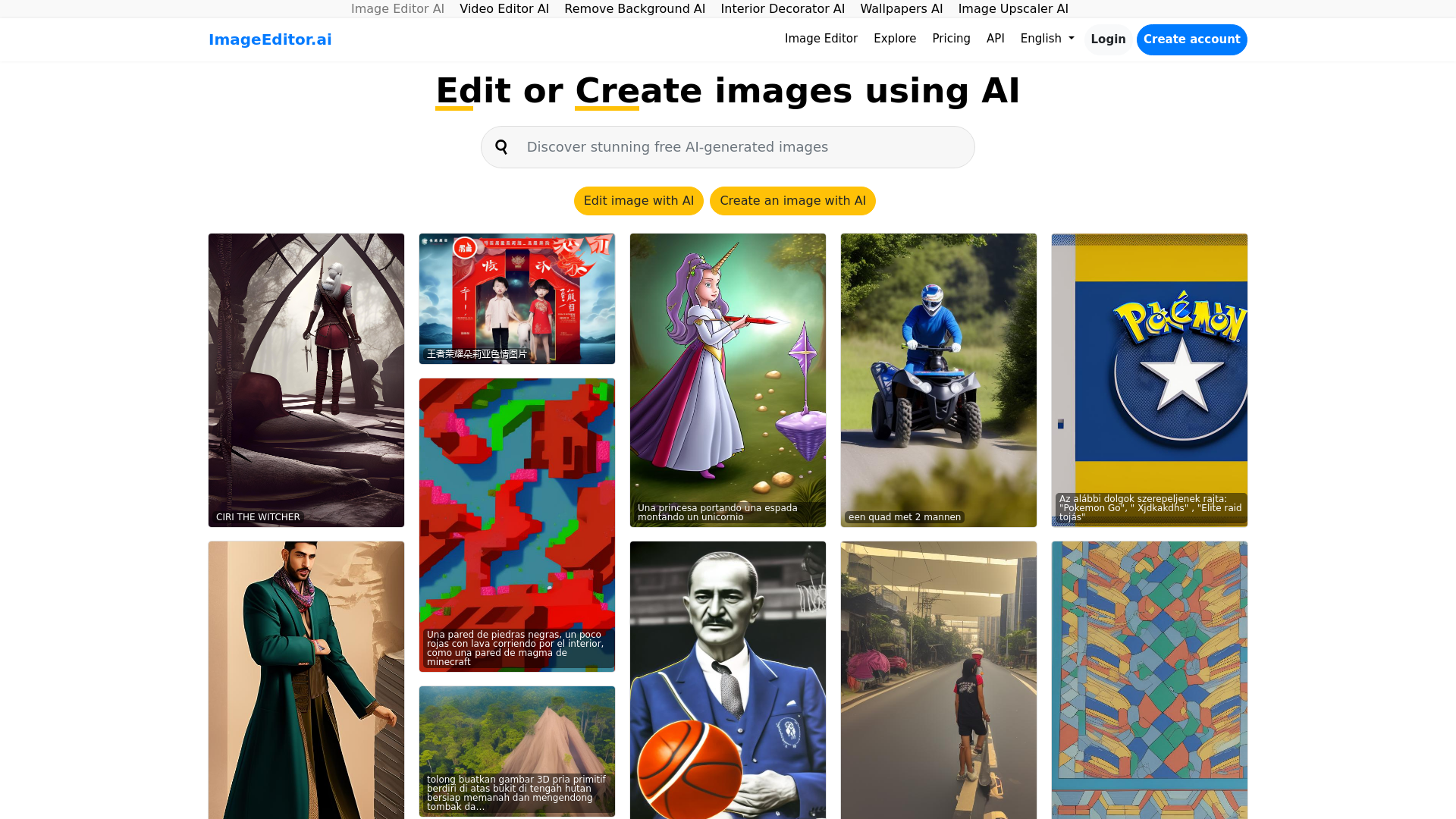Open the English language dropdown
The image size is (1456, 819).
point(1047,39)
